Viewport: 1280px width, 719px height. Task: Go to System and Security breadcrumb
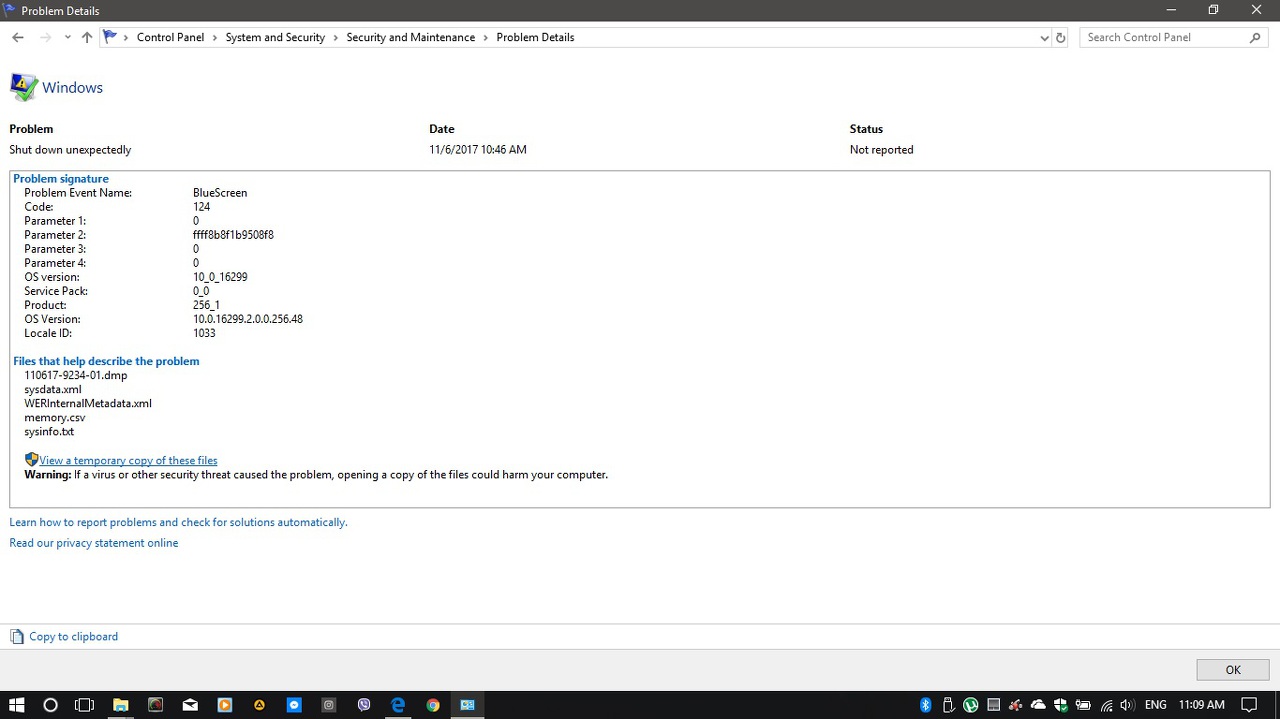[x=275, y=37]
